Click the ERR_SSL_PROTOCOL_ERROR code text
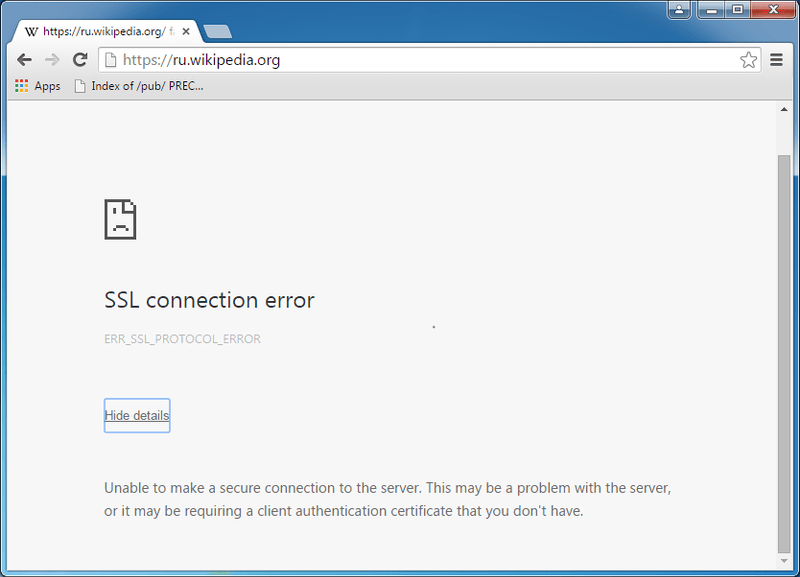Screen dimensions: 800x577 click(182, 339)
